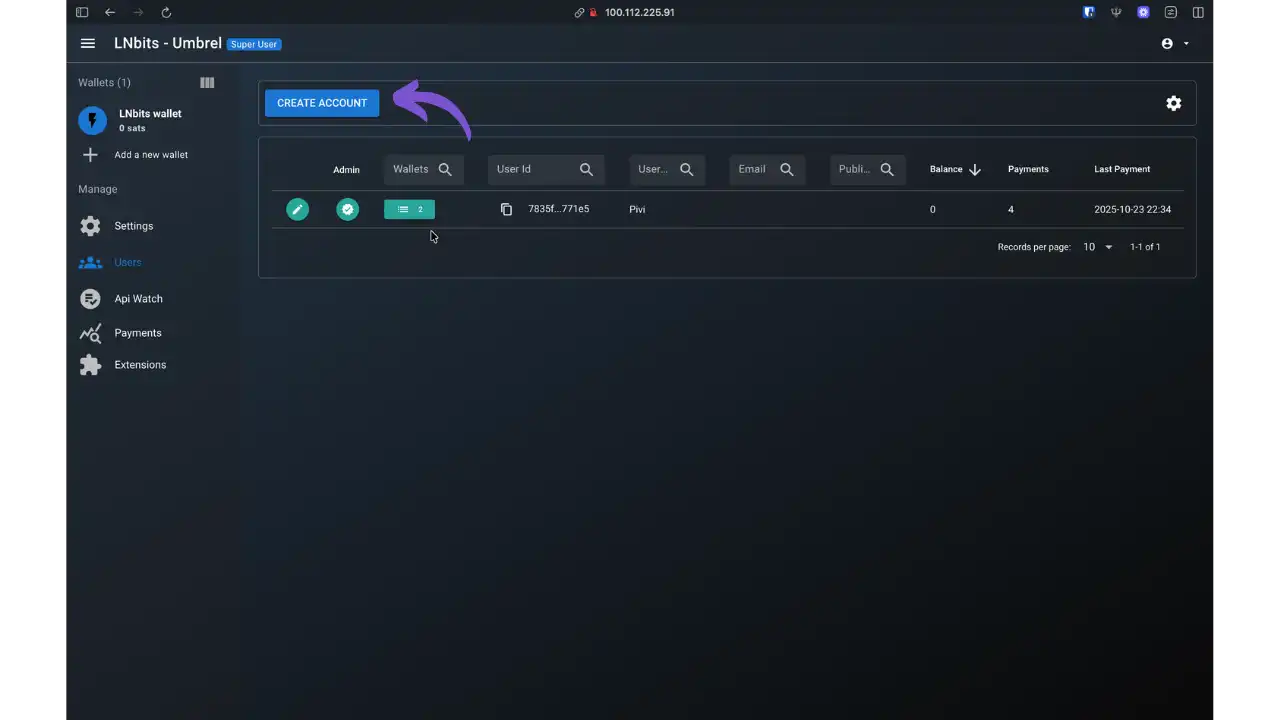This screenshot has width=1280, height=720.
Task: Toggle the wallets grid view icon
Action: [207, 83]
